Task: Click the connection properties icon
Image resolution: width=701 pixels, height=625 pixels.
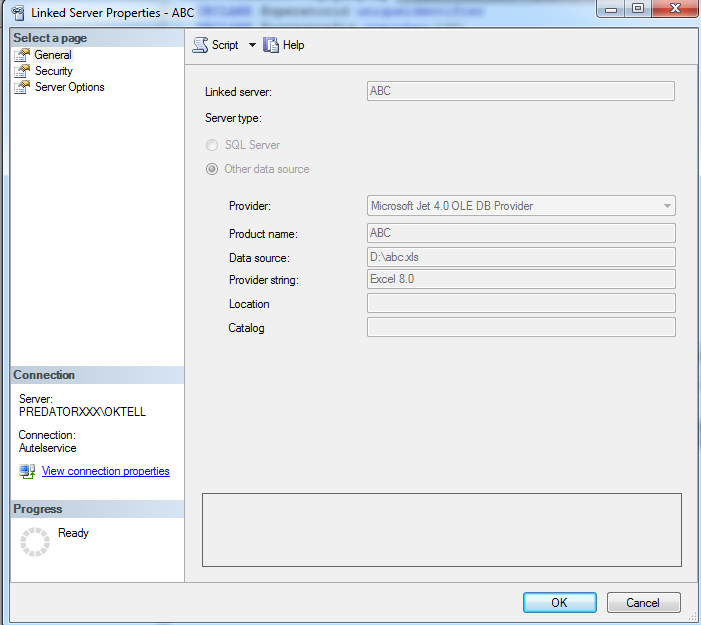Action: [x=27, y=471]
